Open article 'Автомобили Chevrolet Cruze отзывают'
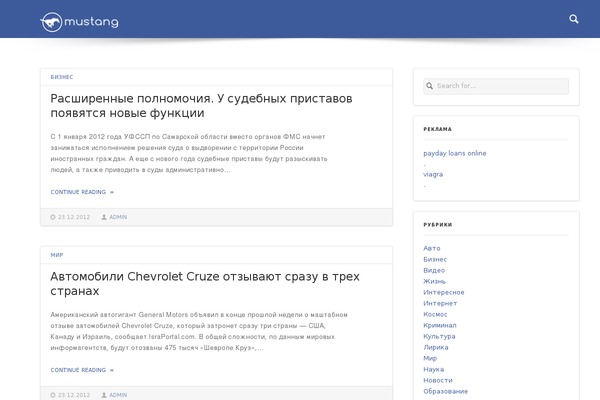 205,284
